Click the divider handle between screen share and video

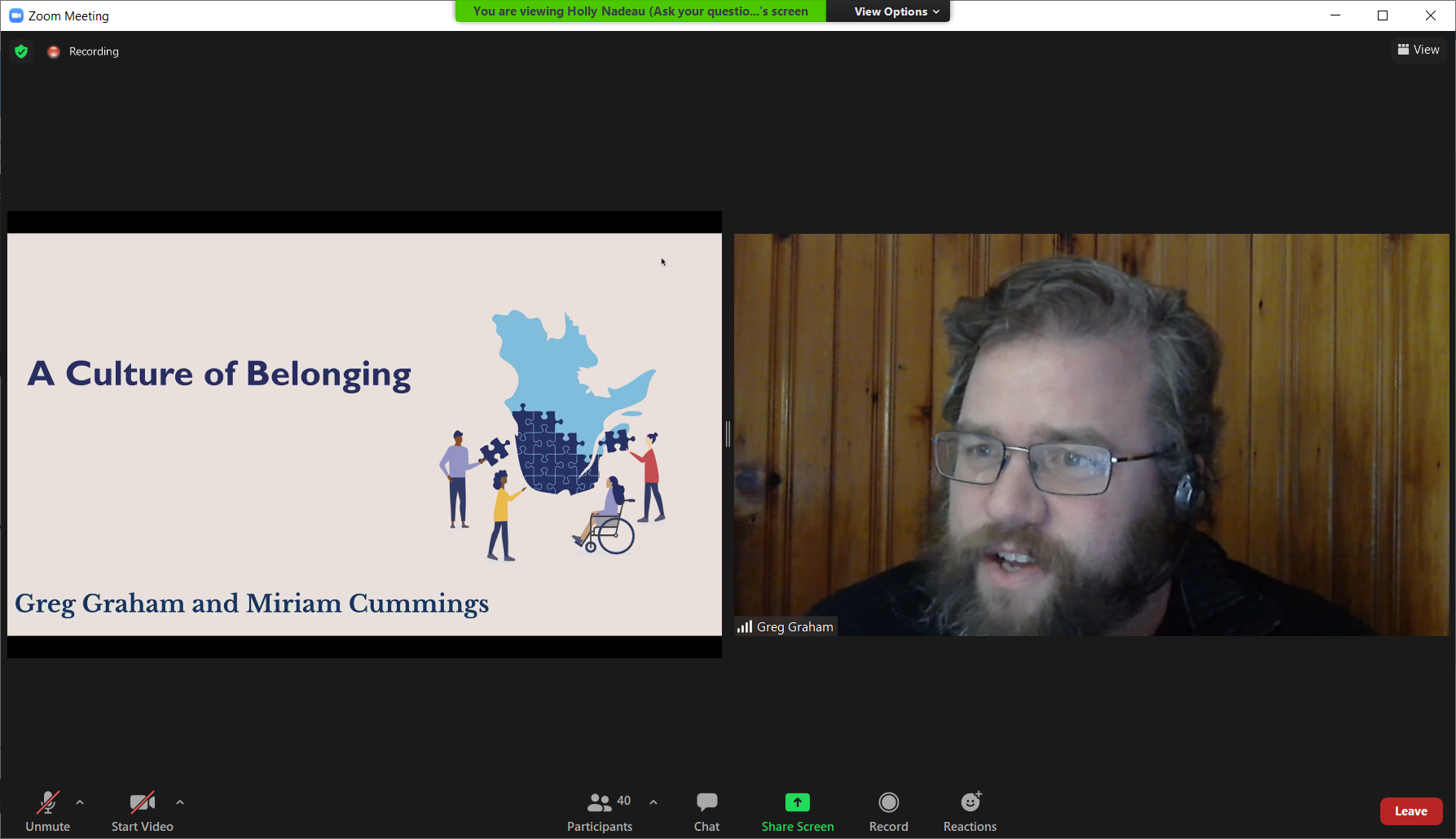click(x=728, y=434)
